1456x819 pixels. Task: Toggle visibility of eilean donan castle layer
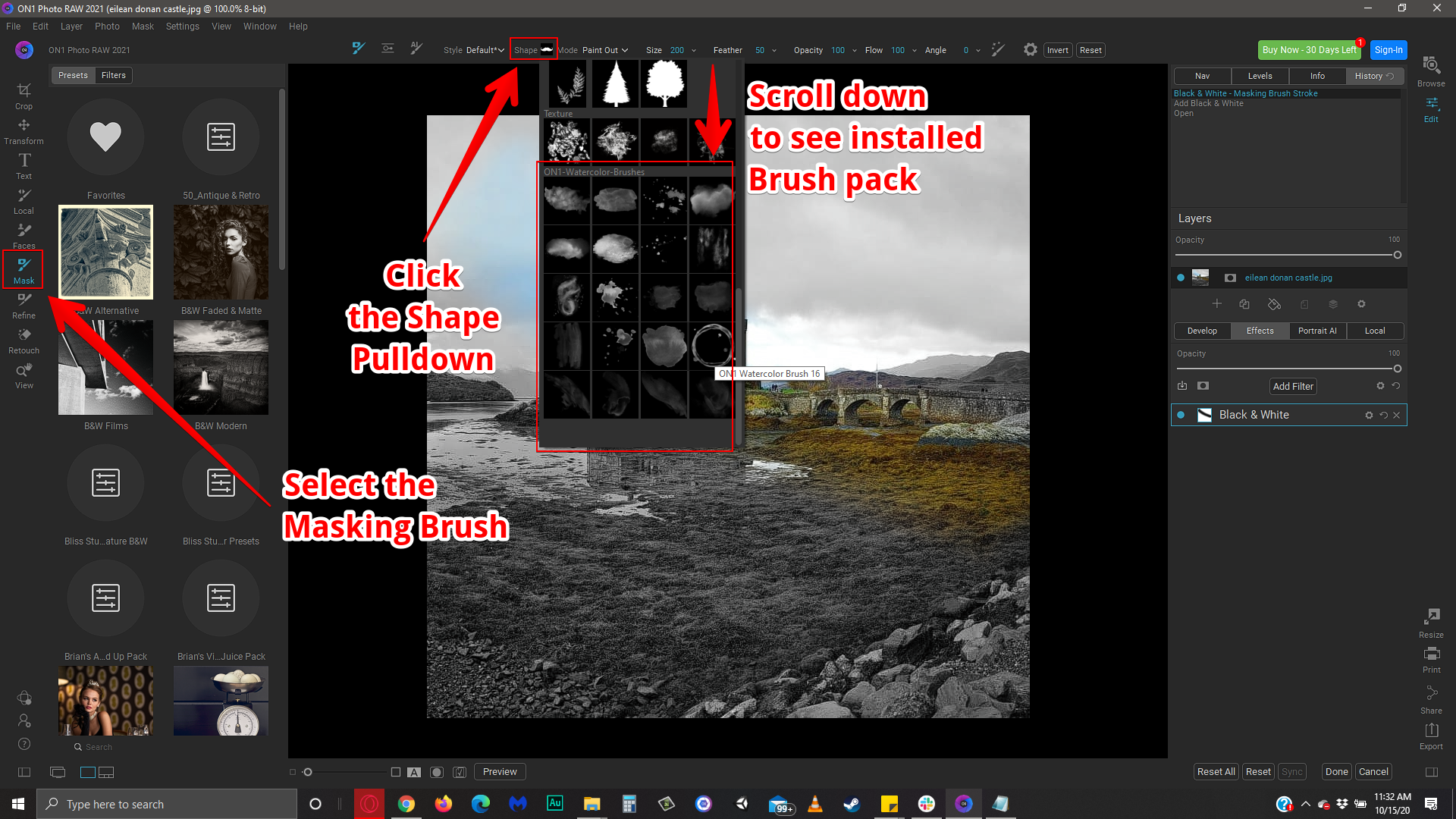[x=1181, y=278]
